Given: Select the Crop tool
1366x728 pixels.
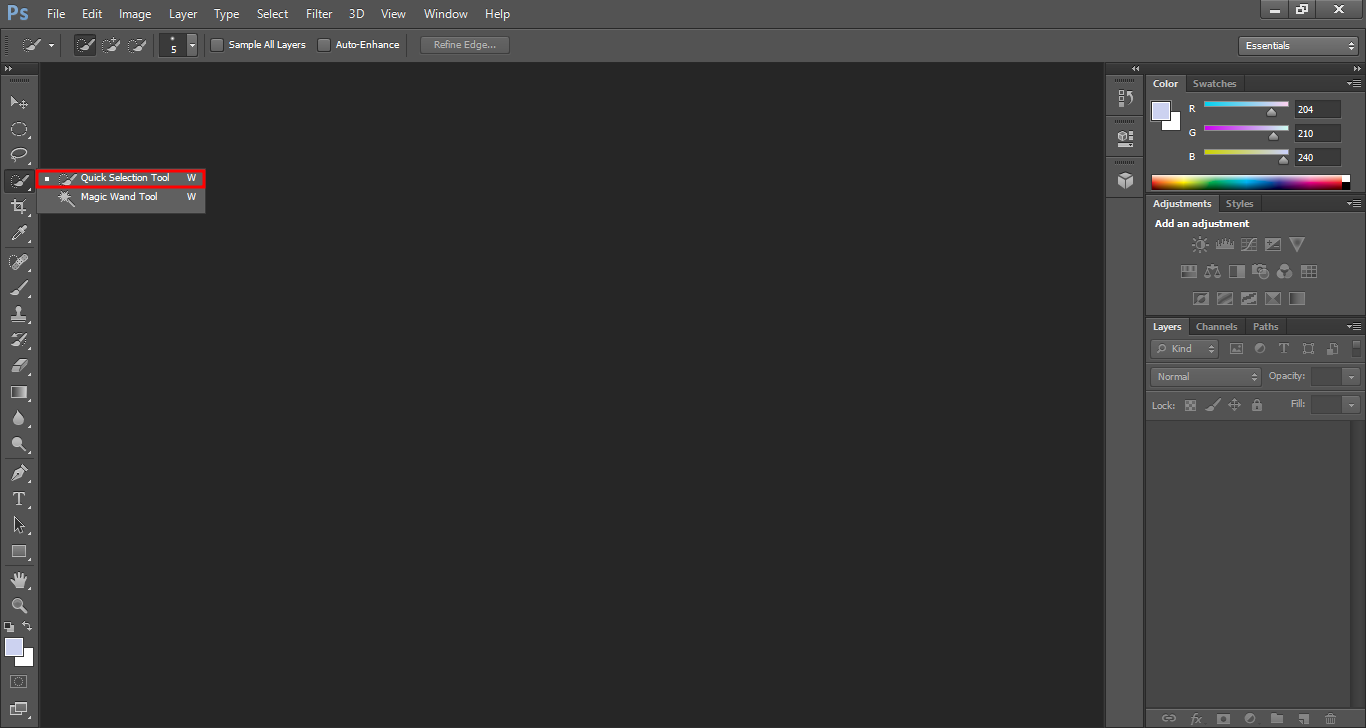Looking at the screenshot, I should (18, 207).
